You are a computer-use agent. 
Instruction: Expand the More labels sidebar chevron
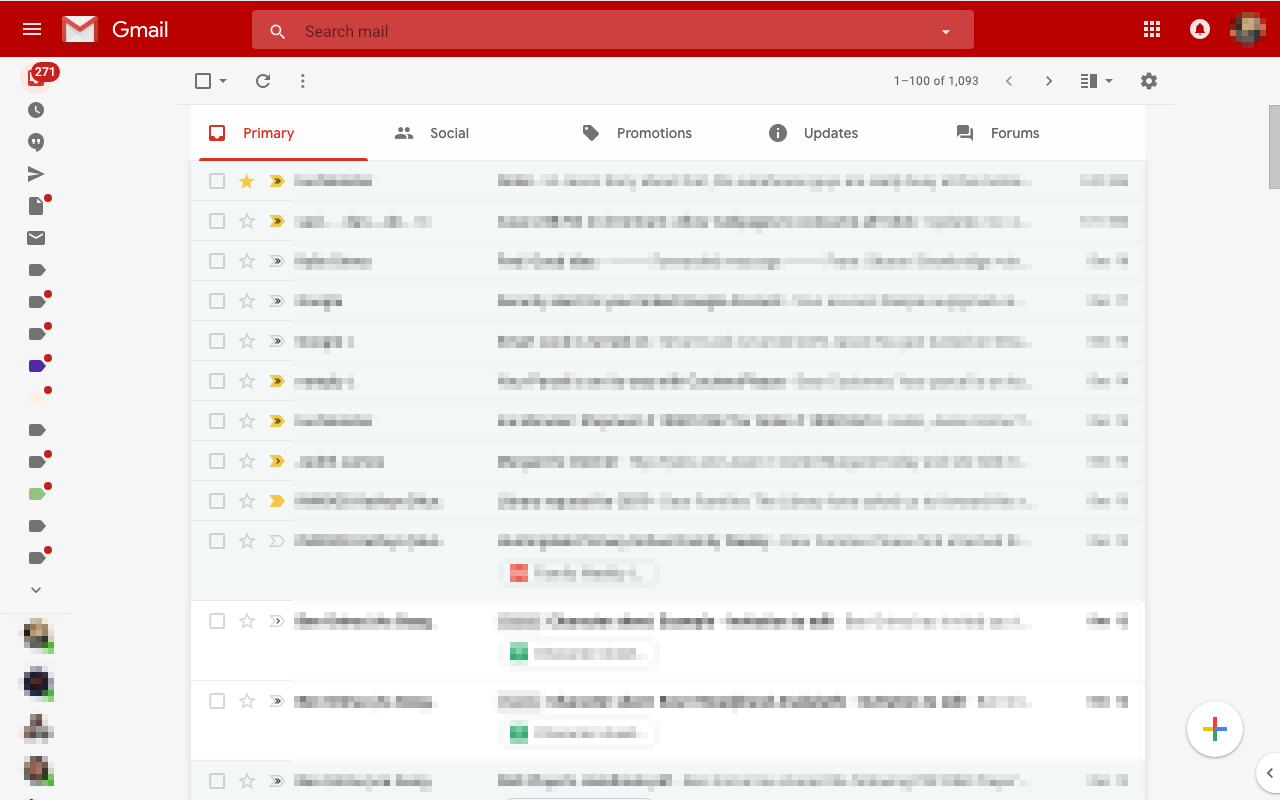click(36, 590)
